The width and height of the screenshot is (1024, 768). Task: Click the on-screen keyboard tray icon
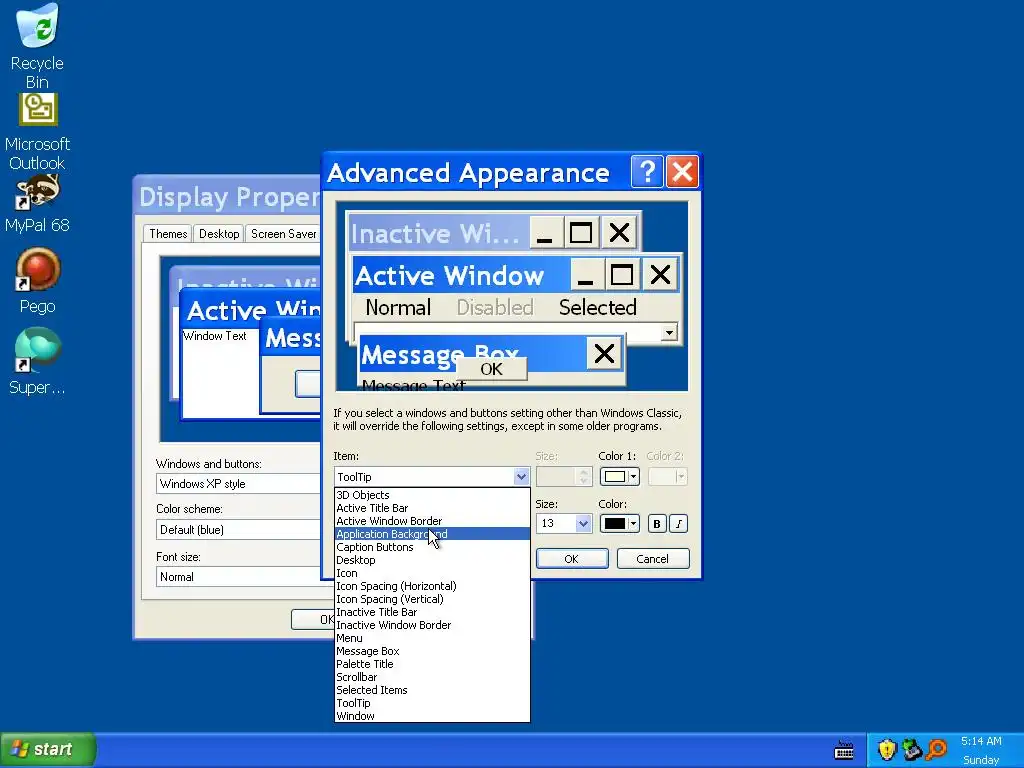pos(844,750)
